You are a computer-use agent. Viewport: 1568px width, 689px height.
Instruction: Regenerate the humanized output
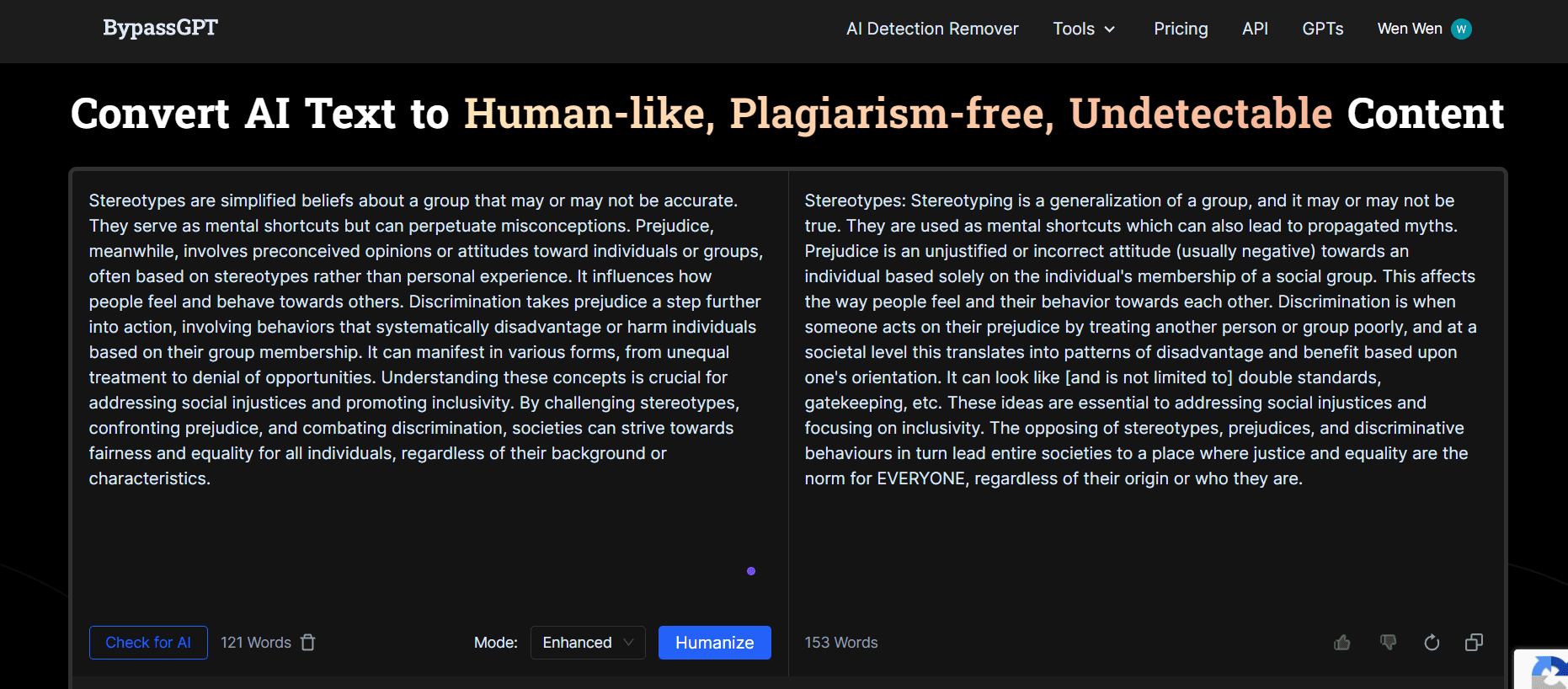point(1432,643)
